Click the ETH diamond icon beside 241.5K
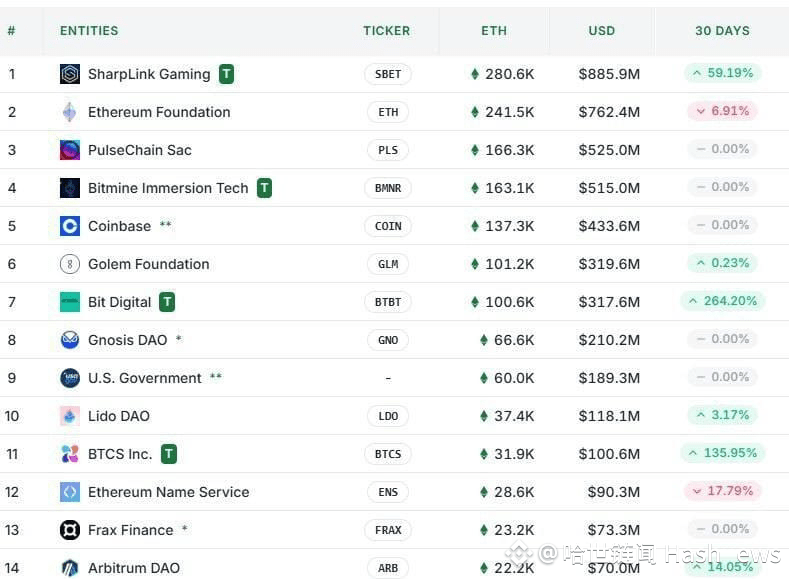Viewport: 789px width, 579px height. (x=475, y=112)
